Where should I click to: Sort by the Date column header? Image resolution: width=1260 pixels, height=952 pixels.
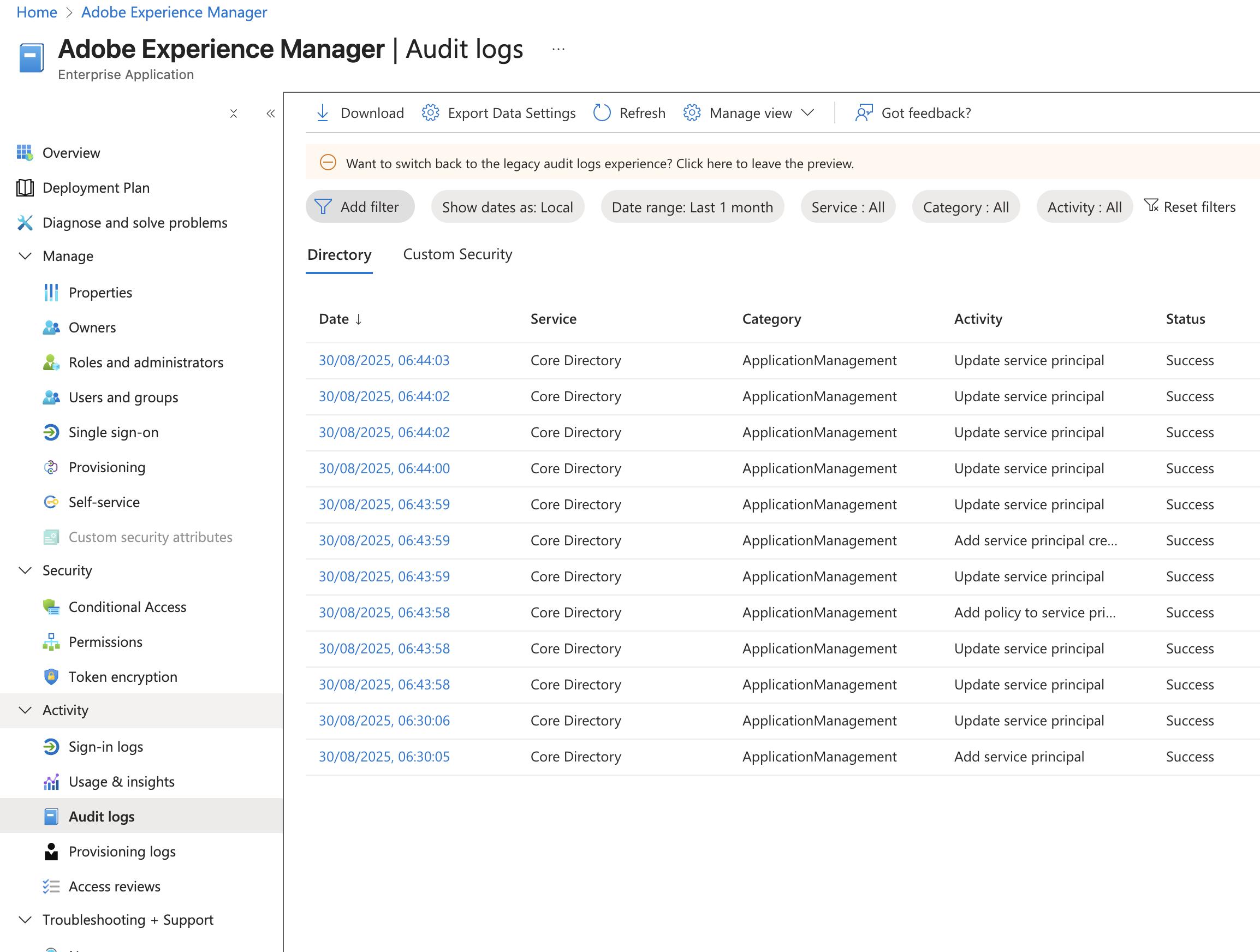point(340,319)
